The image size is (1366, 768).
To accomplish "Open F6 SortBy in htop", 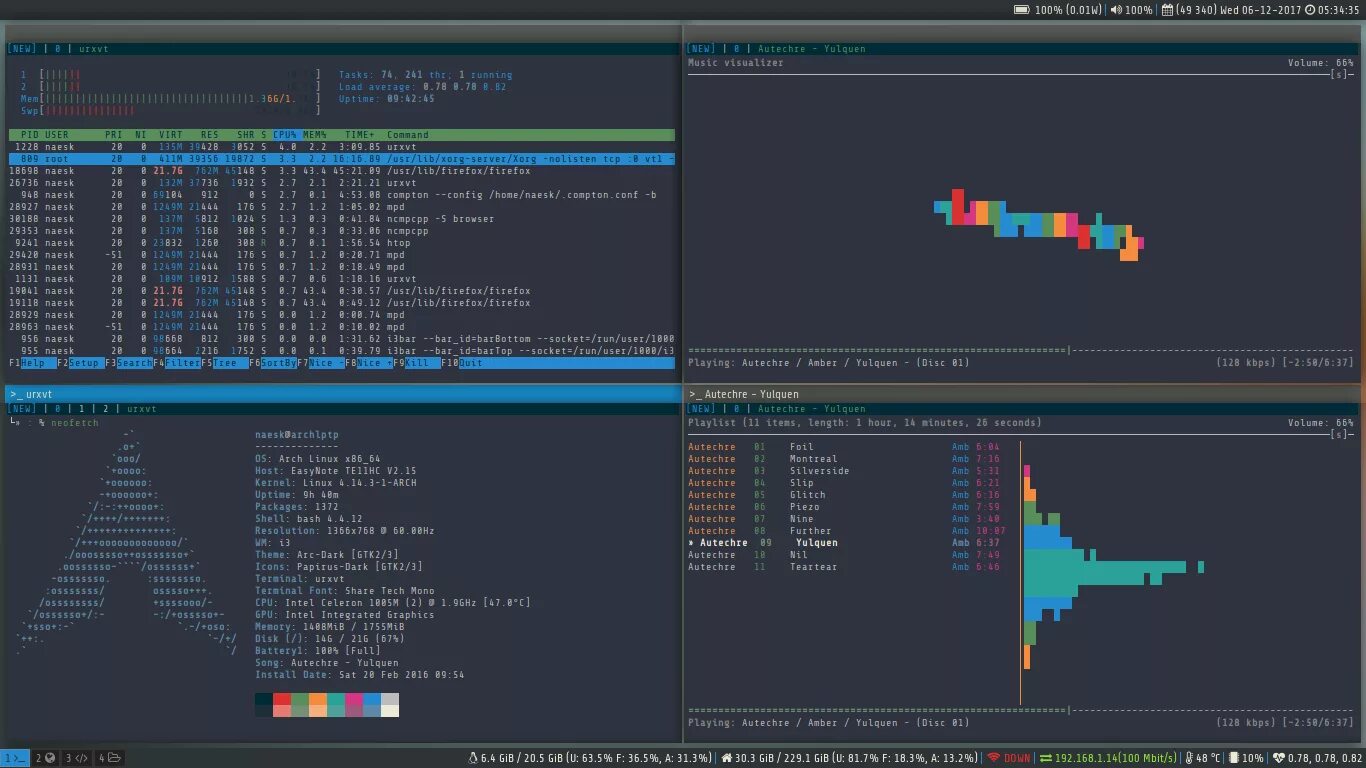I will (x=272, y=363).
